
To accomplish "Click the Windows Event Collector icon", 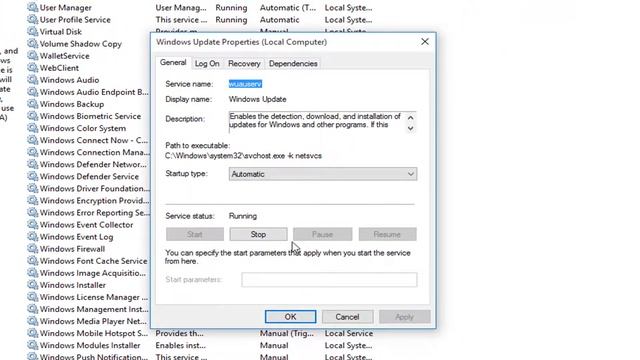I will tap(32, 224).
